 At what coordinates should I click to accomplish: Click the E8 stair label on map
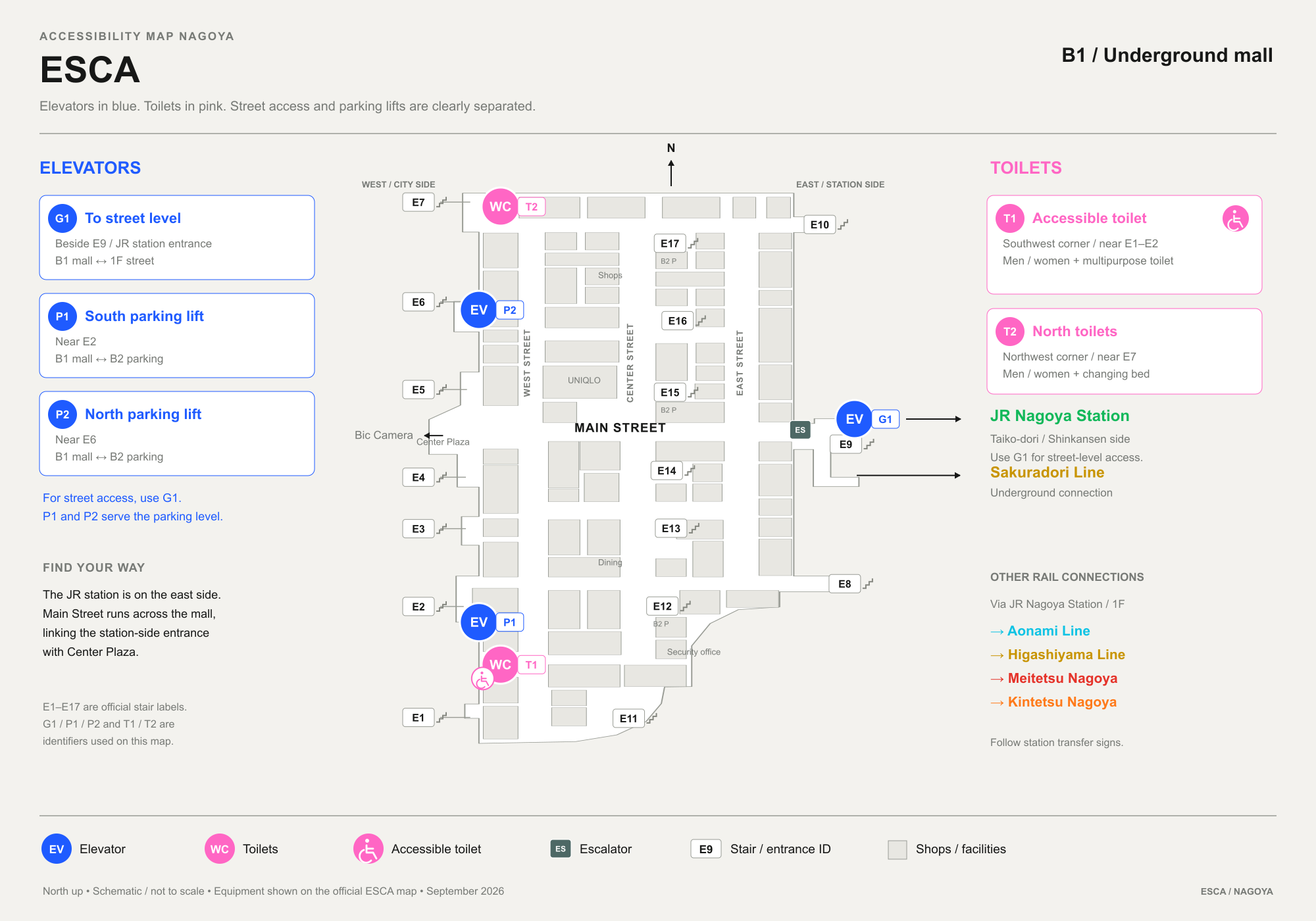[x=845, y=584]
